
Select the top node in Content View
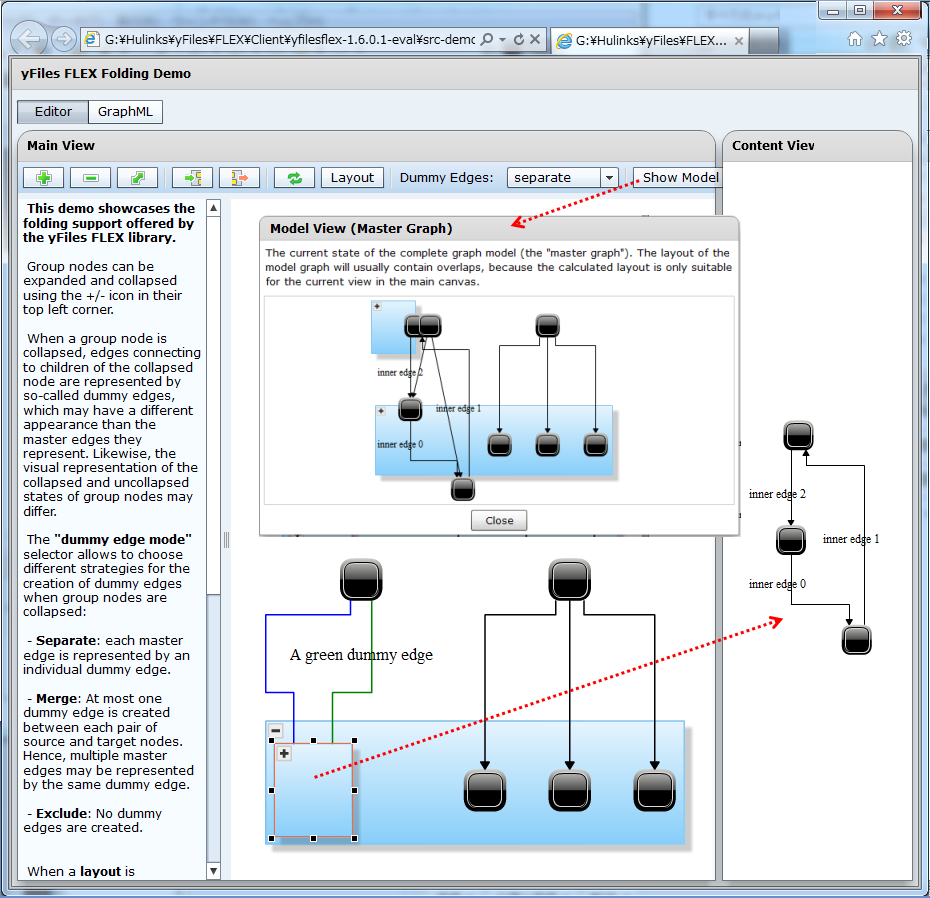798,436
